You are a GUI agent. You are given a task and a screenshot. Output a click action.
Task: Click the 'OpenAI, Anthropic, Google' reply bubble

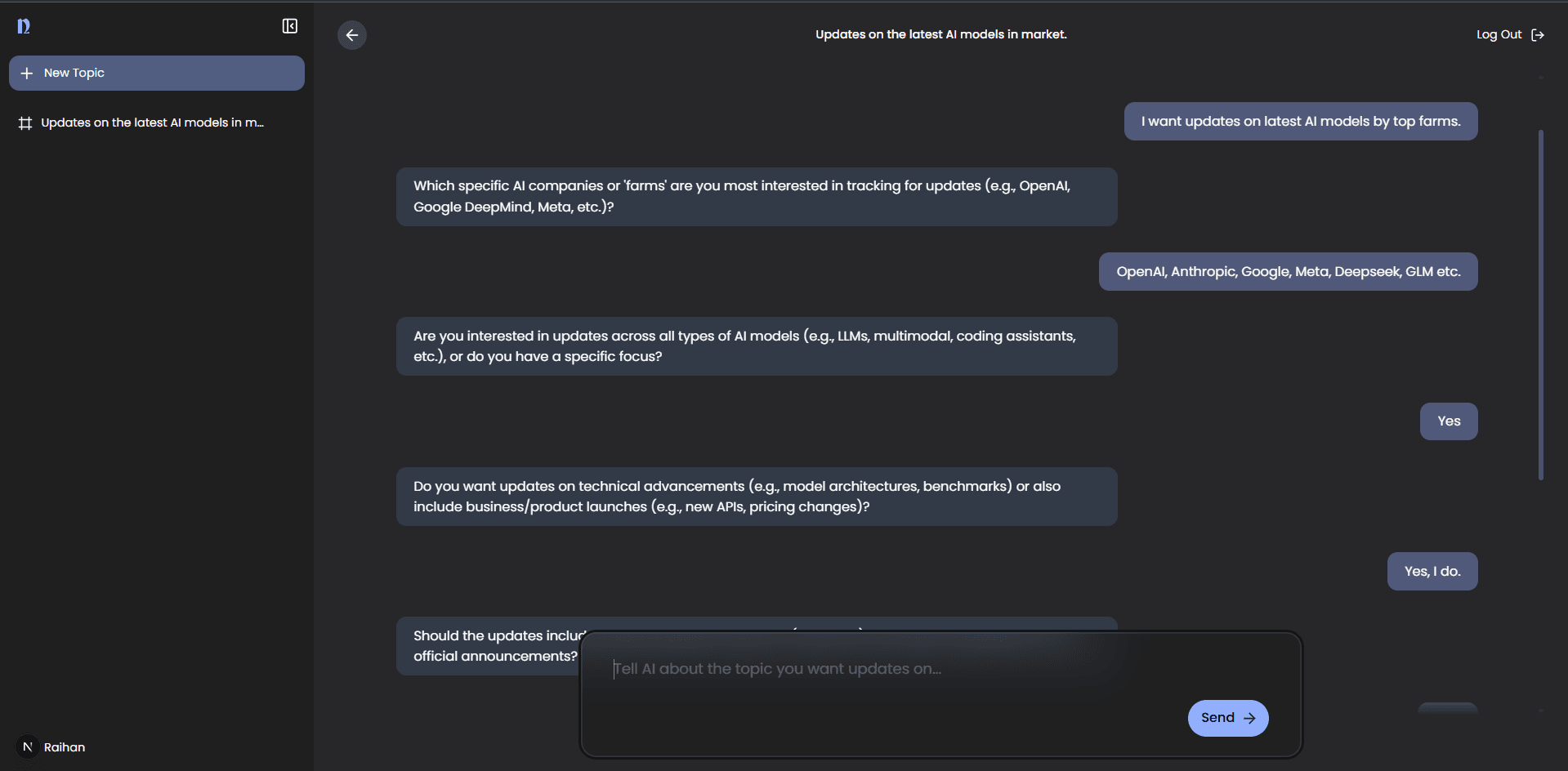click(x=1288, y=272)
